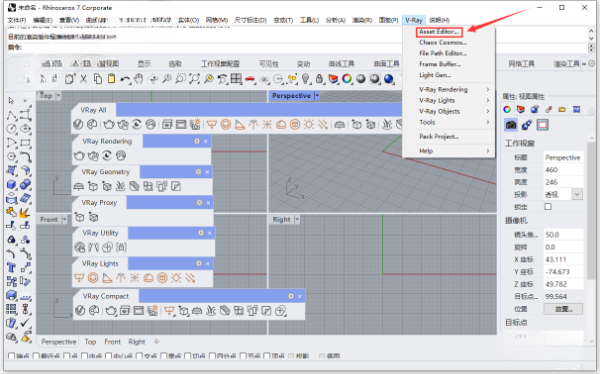Image resolution: width=600 pixels, height=374 pixels.
Task: Choose Pack Project menu entry
Action: tap(439, 136)
